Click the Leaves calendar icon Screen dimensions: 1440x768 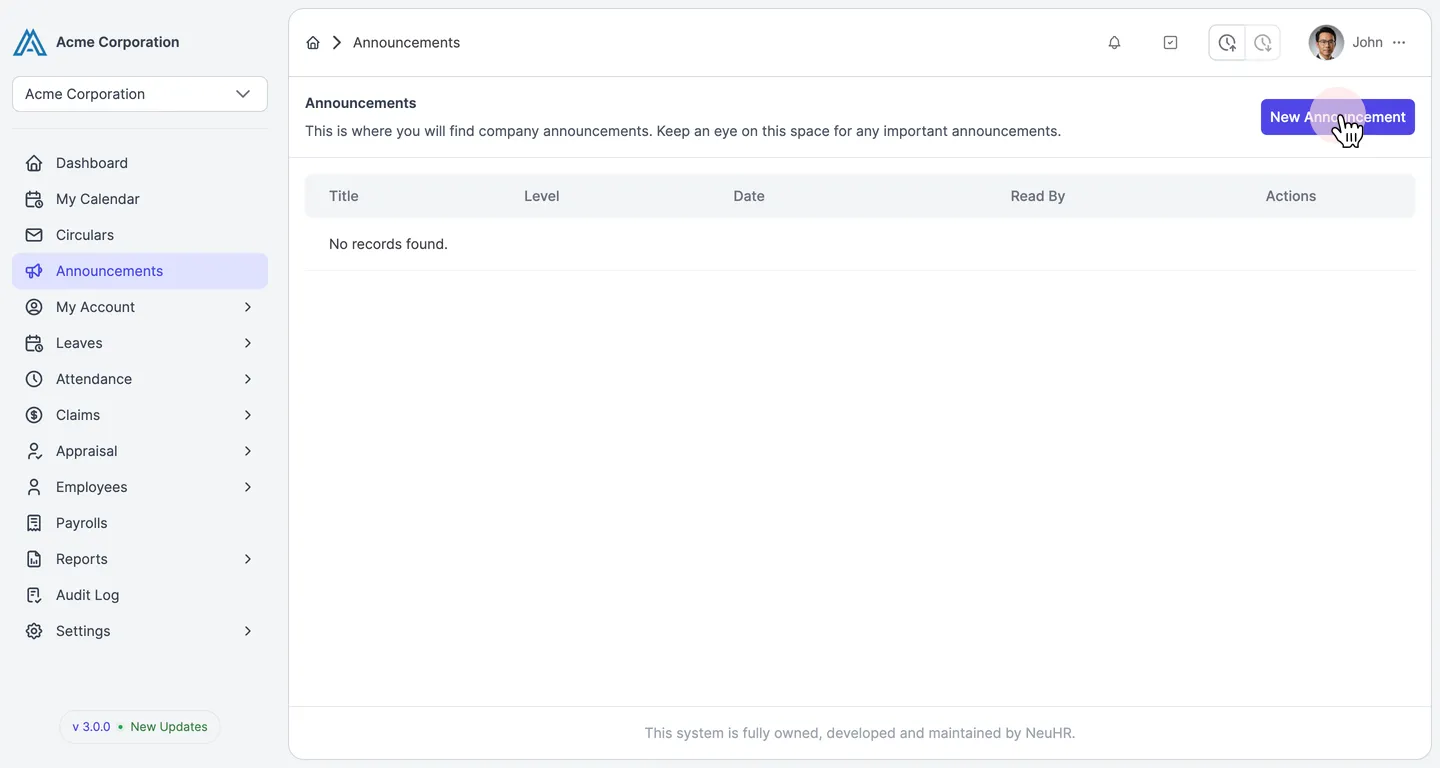[34, 343]
